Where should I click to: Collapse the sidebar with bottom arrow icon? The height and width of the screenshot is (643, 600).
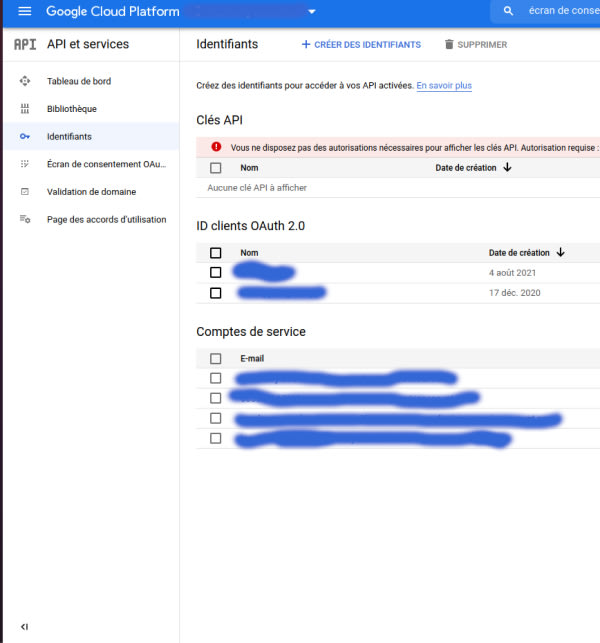(25, 627)
